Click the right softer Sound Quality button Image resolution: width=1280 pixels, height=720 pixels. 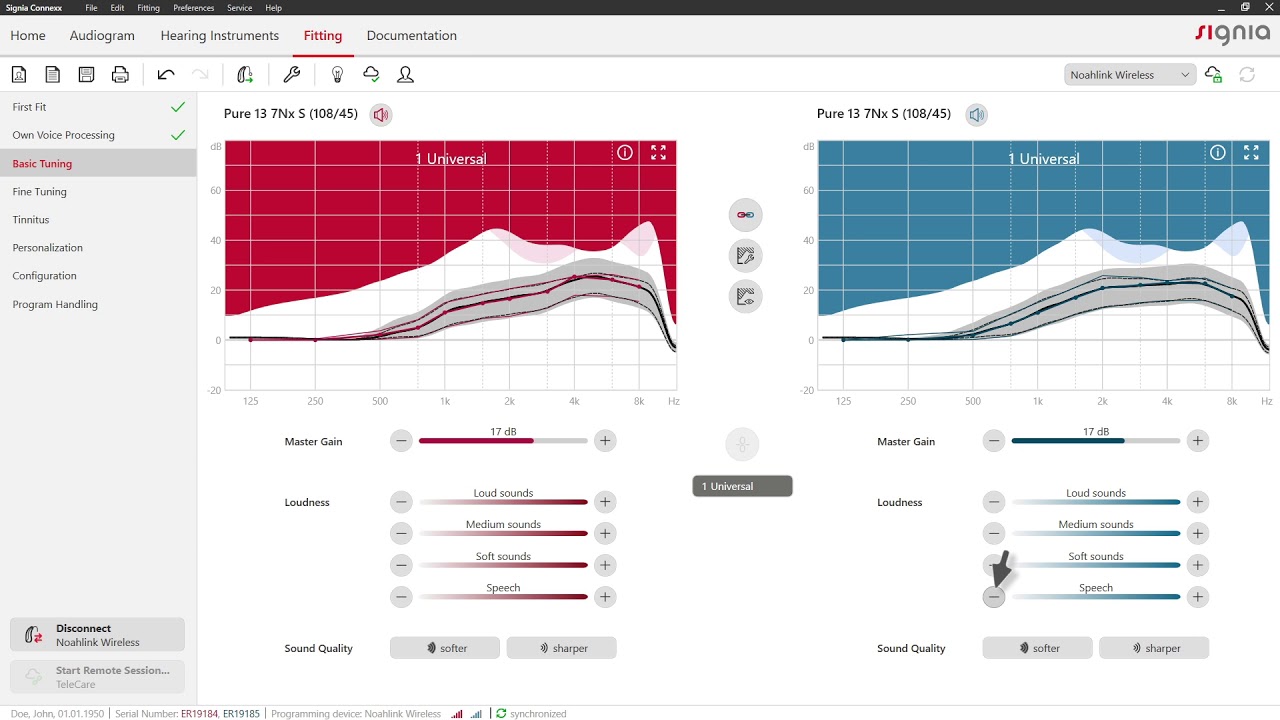coord(1037,648)
